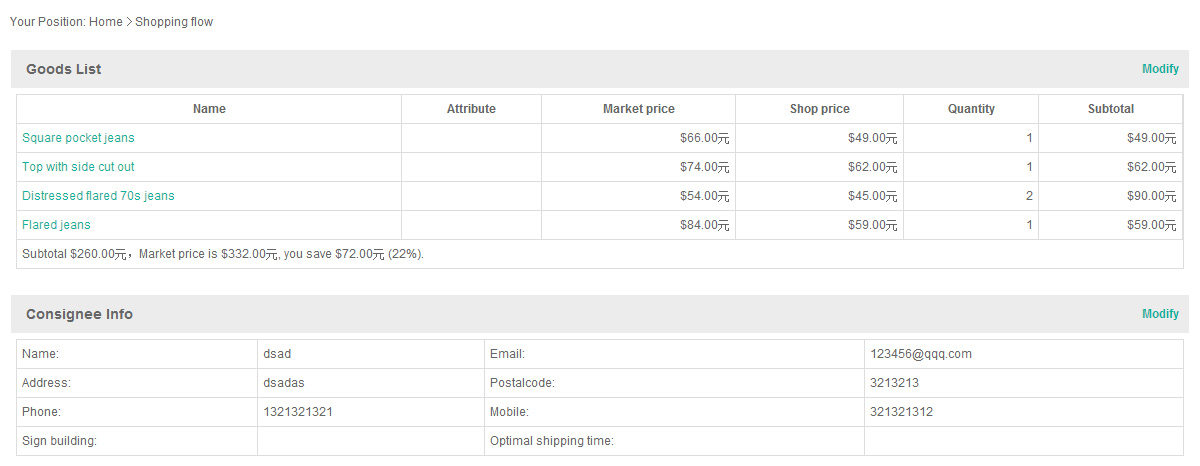This screenshot has height=466, width=1200.
Task: Open the Square pocket jeans product
Action: point(78,138)
